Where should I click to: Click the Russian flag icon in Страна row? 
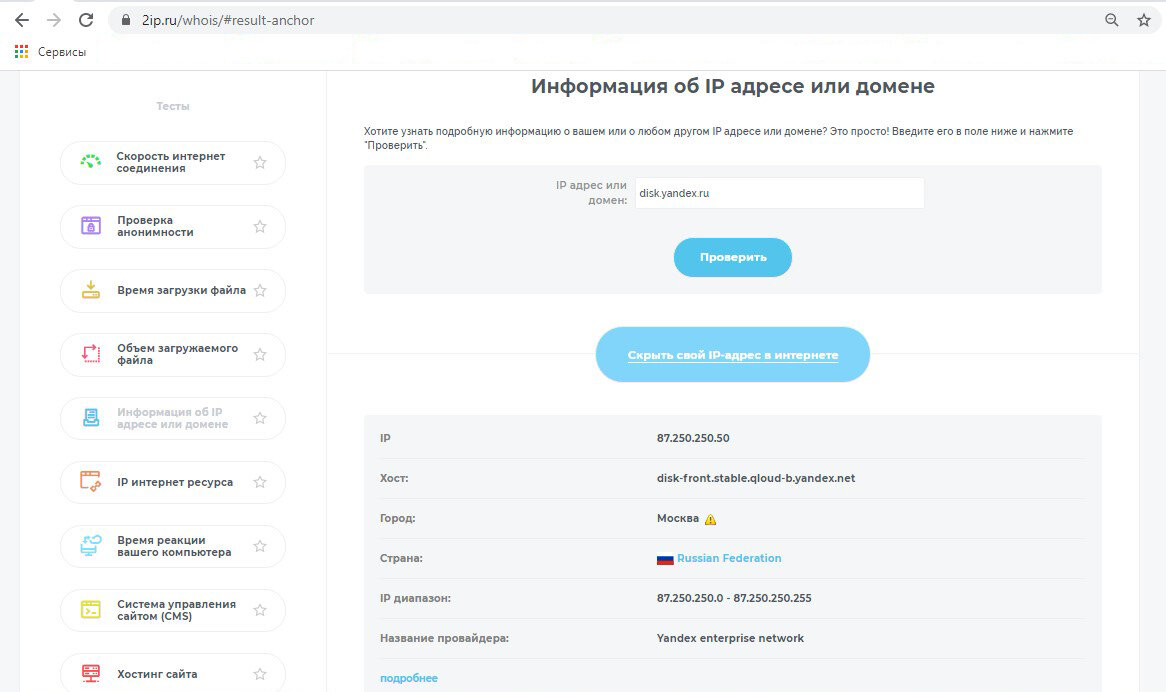pos(665,559)
